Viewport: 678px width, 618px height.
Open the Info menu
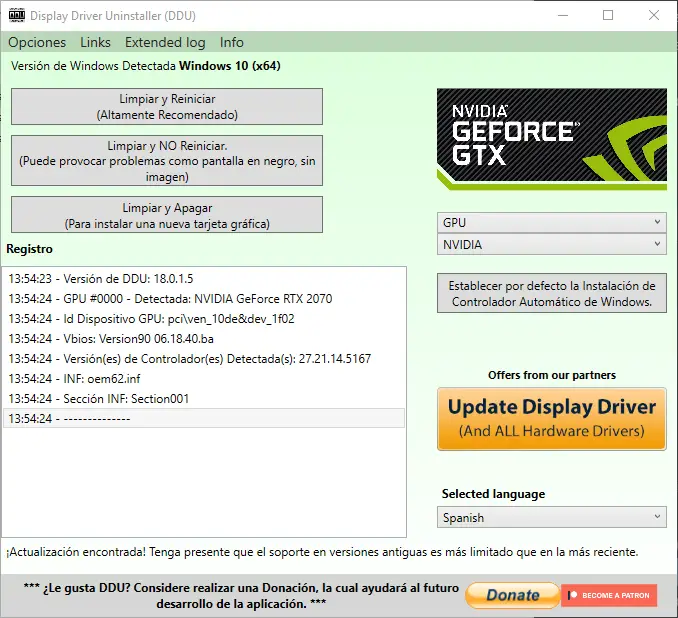[232, 42]
